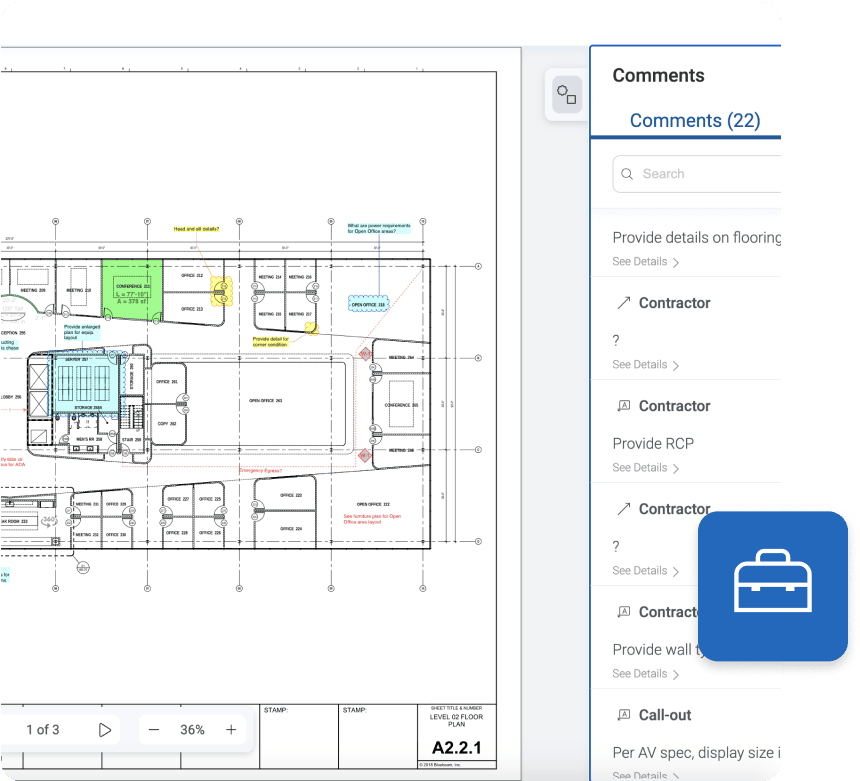
Task: Click the 360 photo marker on the floor plan
Action: (x=47, y=519)
